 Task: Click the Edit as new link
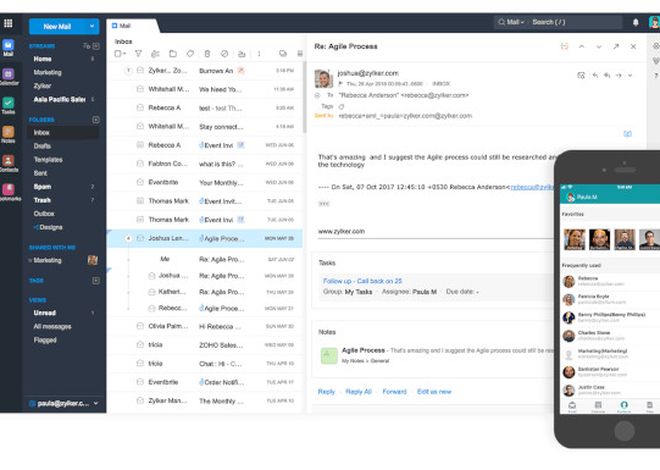coord(434,392)
